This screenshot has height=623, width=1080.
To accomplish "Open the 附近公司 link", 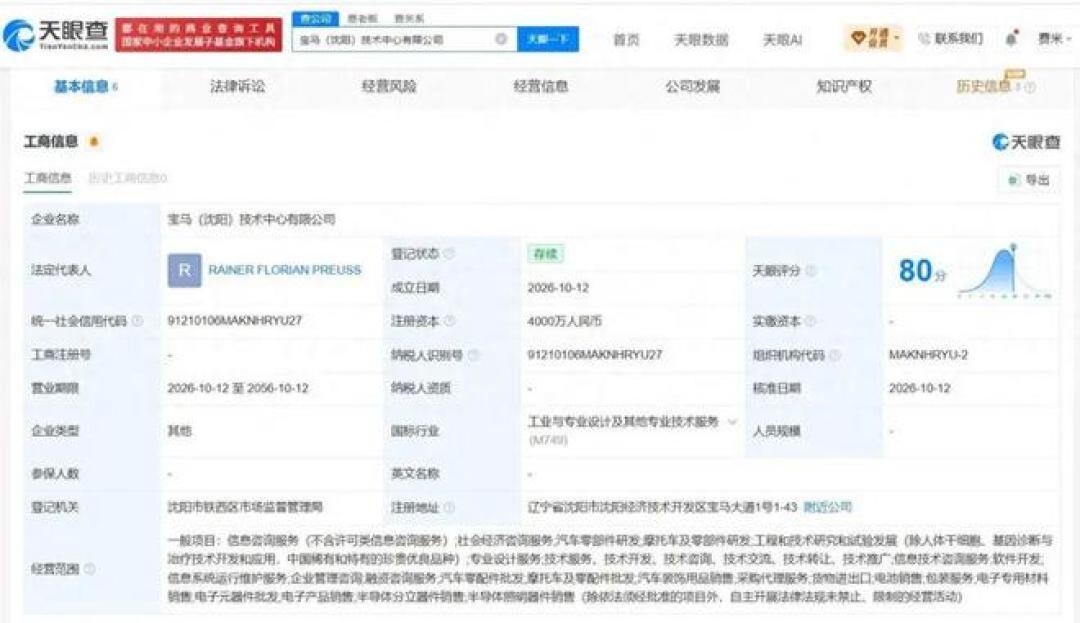I will click(x=827, y=507).
